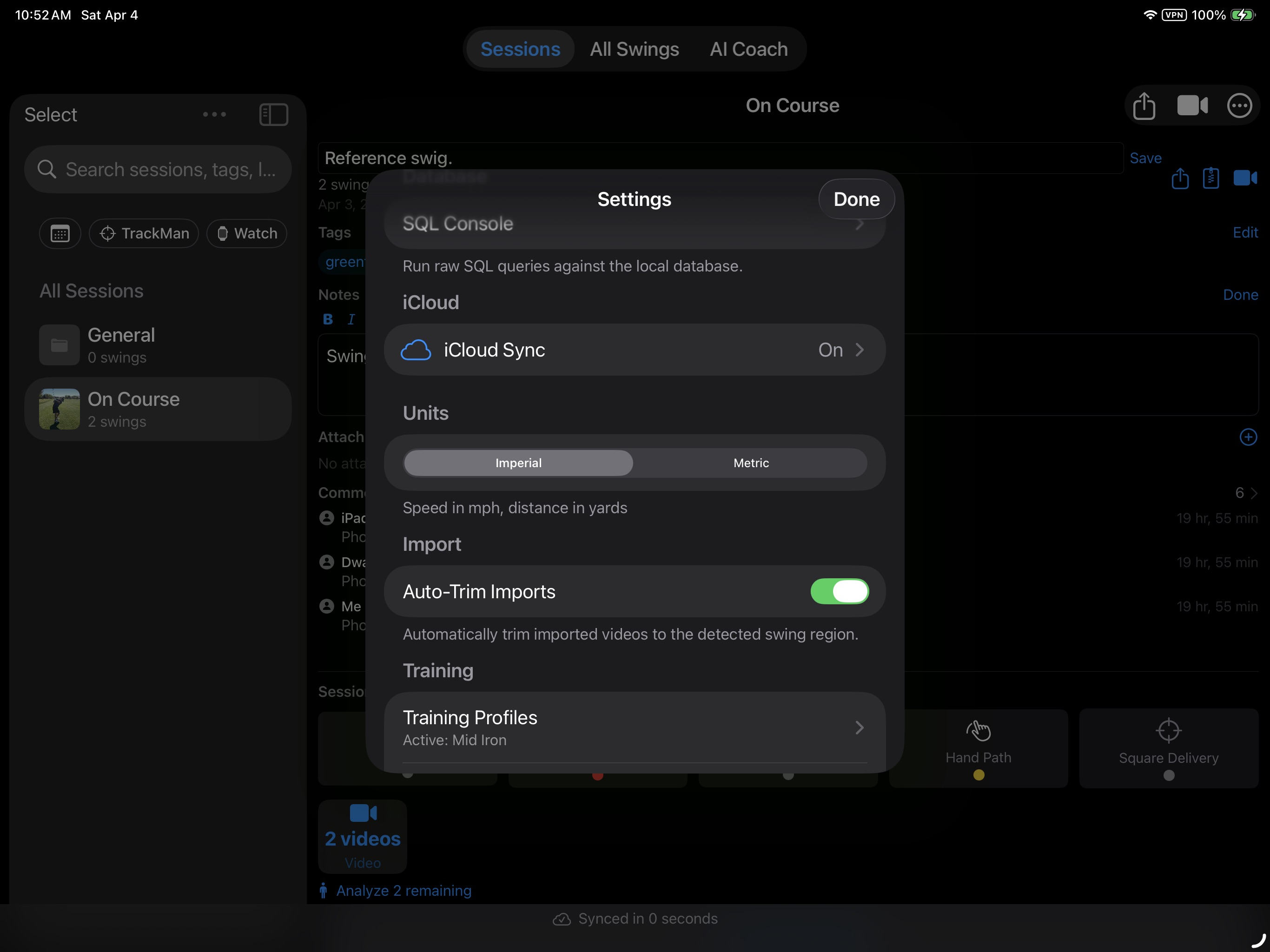The image size is (1270, 952).
Task: Tap the share icon in top toolbar
Action: [1144, 106]
